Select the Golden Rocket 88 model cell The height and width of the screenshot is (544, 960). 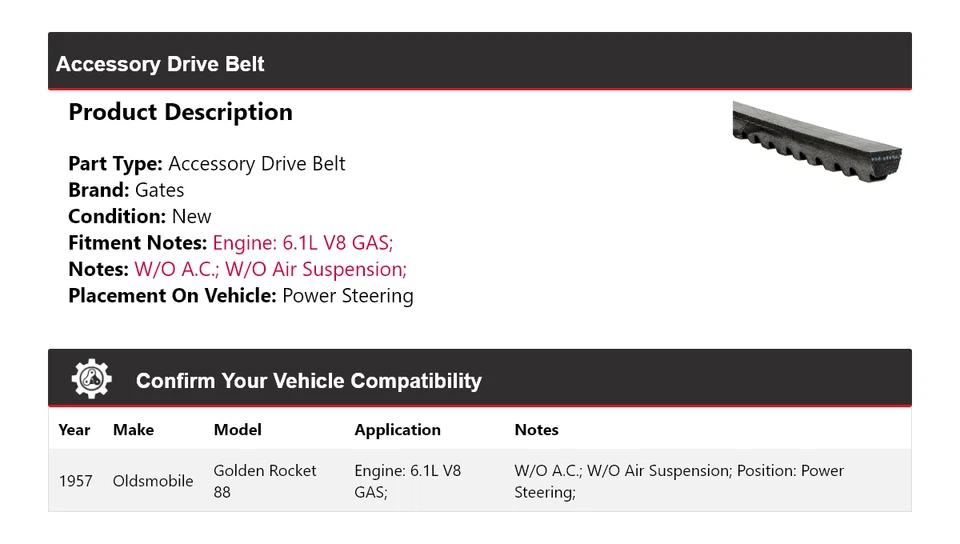click(x=265, y=481)
